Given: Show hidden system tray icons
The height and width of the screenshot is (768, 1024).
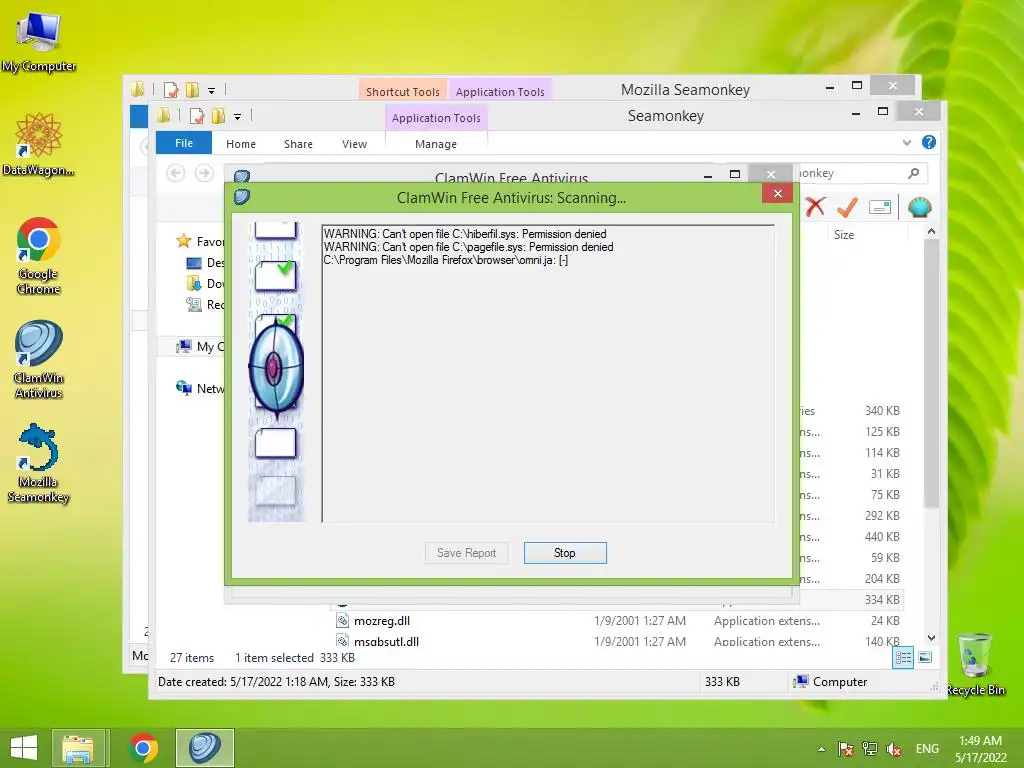Looking at the screenshot, I should (x=822, y=749).
